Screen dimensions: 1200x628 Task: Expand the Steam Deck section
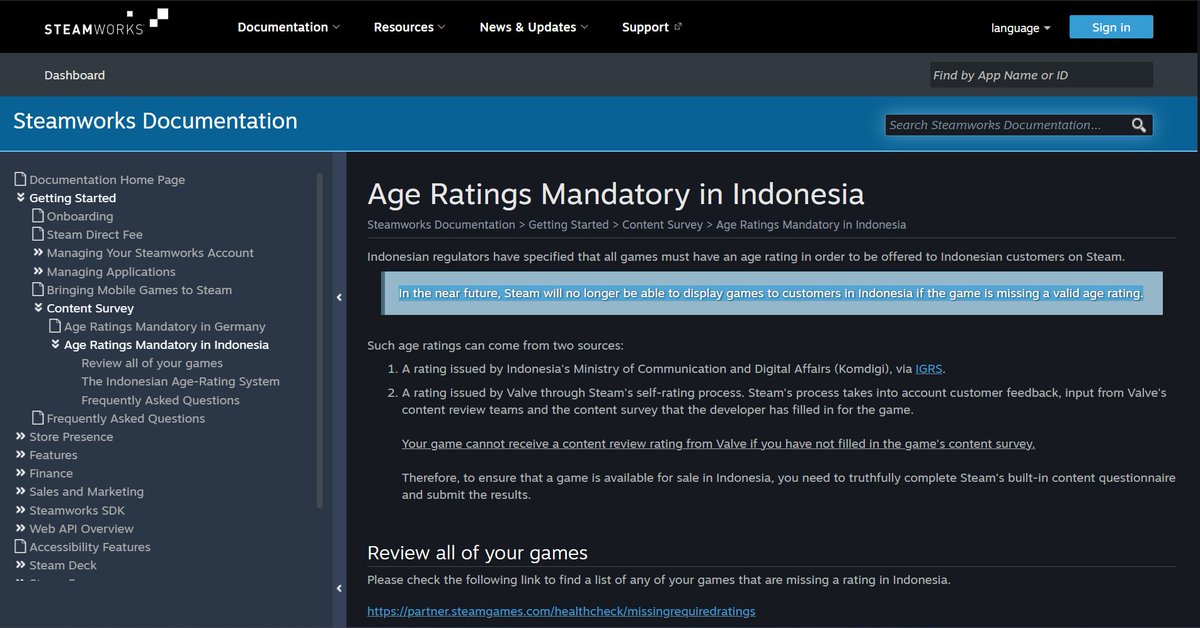click(x=20, y=565)
